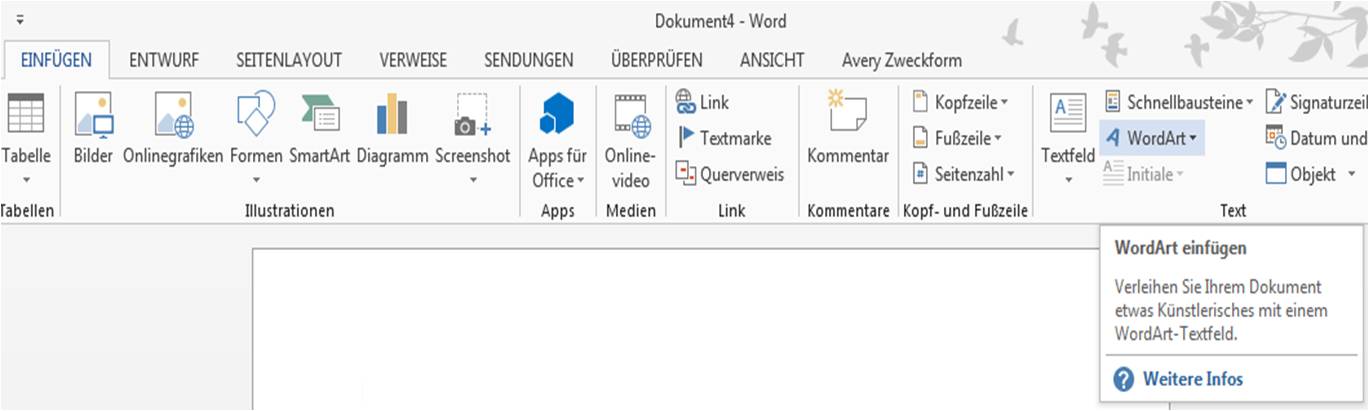The image size is (1369, 411).
Task: Click the Weitere Infos link
Action: (1193, 380)
